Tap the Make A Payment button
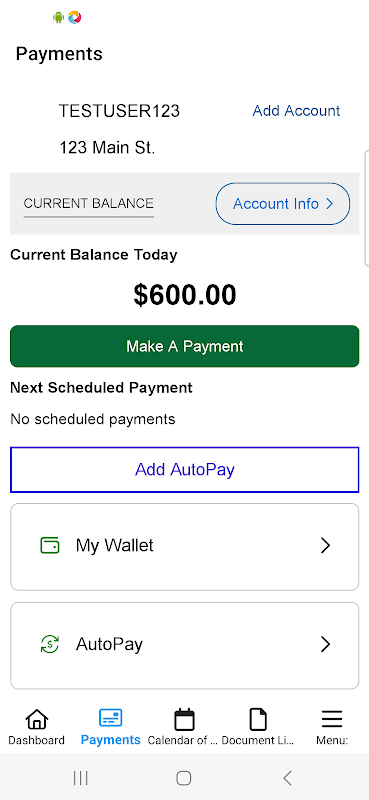This screenshot has height=800, width=369. coord(185,346)
